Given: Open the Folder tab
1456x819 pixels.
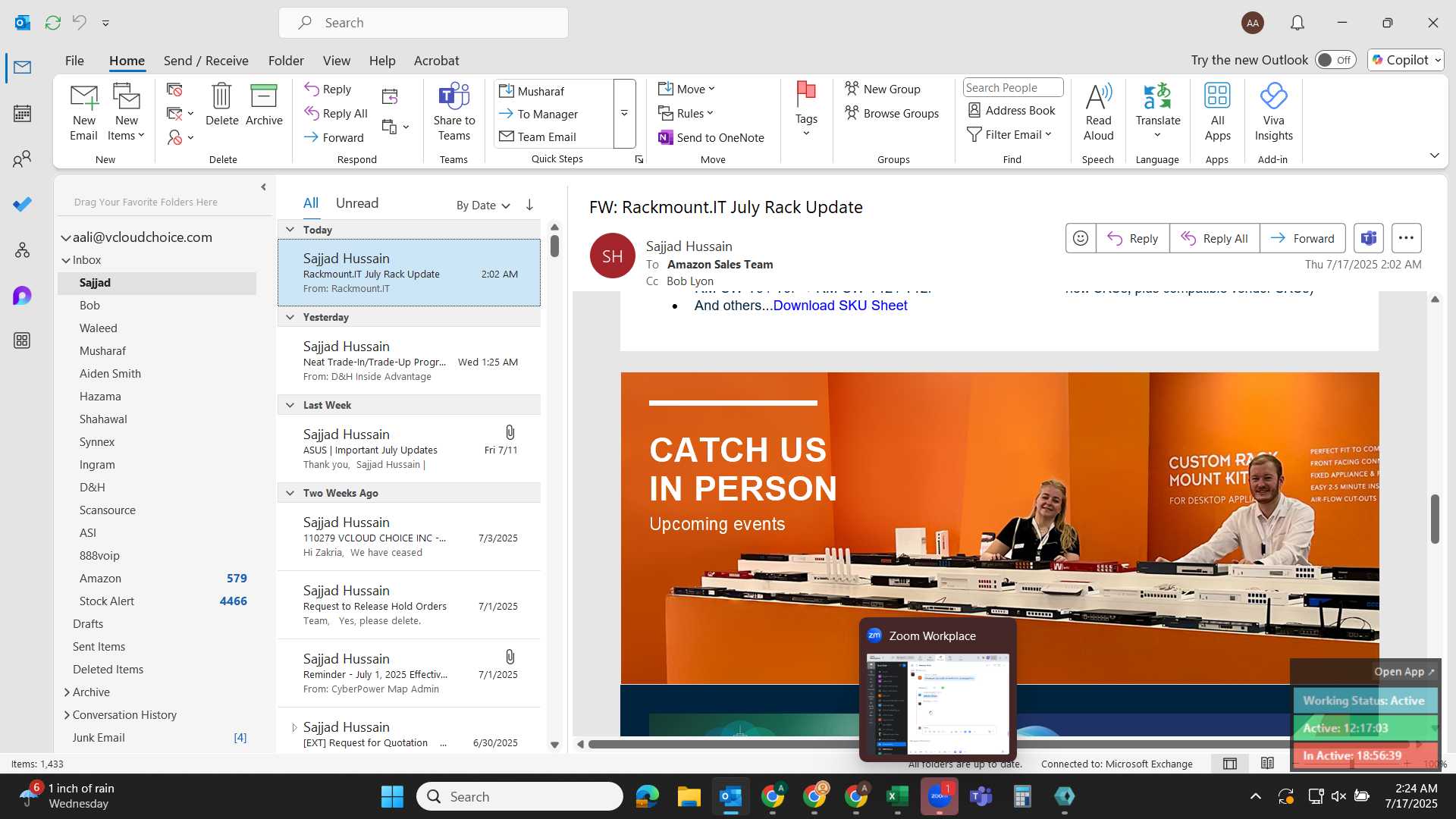Looking at the screenshot, I should pyautogui.click(x=286, y=61).
